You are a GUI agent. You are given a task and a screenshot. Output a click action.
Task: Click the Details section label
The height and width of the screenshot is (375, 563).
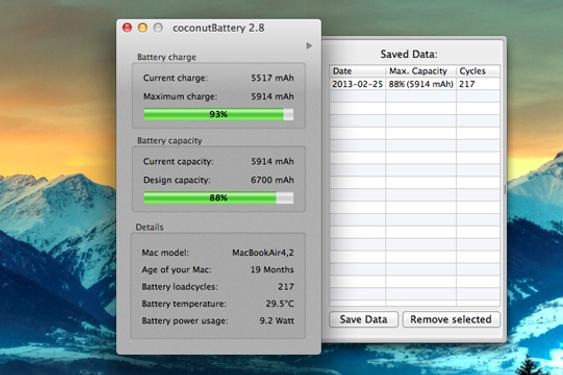149,227
